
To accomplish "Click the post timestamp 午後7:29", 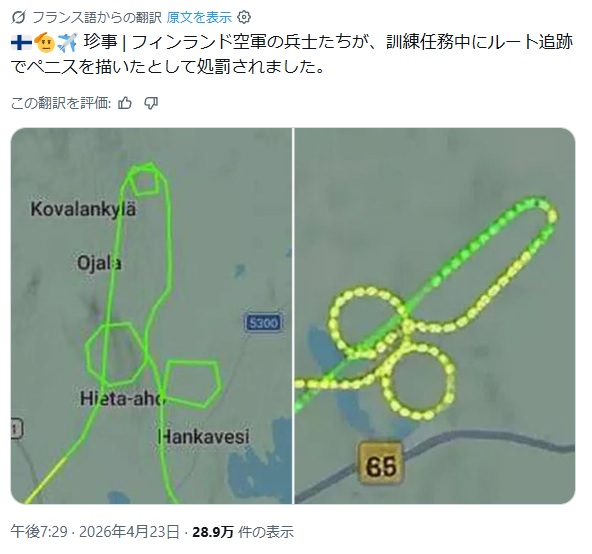I will (39, 531).
